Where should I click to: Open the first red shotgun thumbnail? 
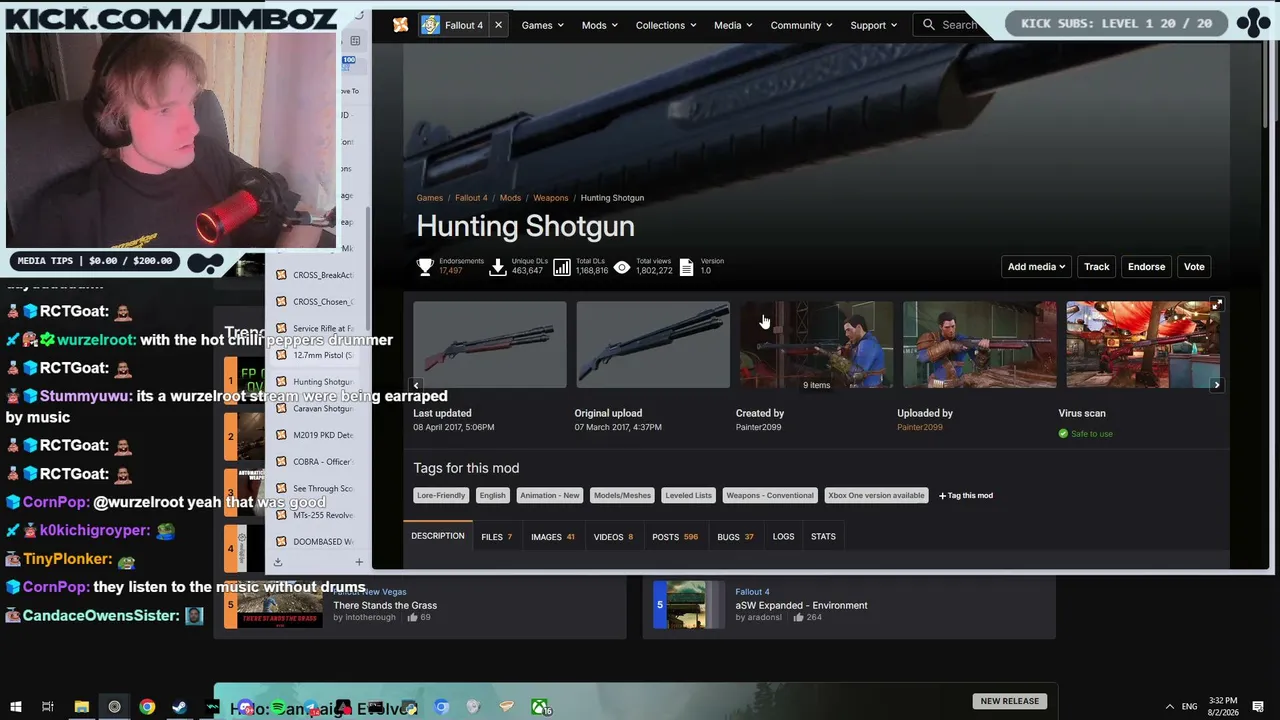490,345
